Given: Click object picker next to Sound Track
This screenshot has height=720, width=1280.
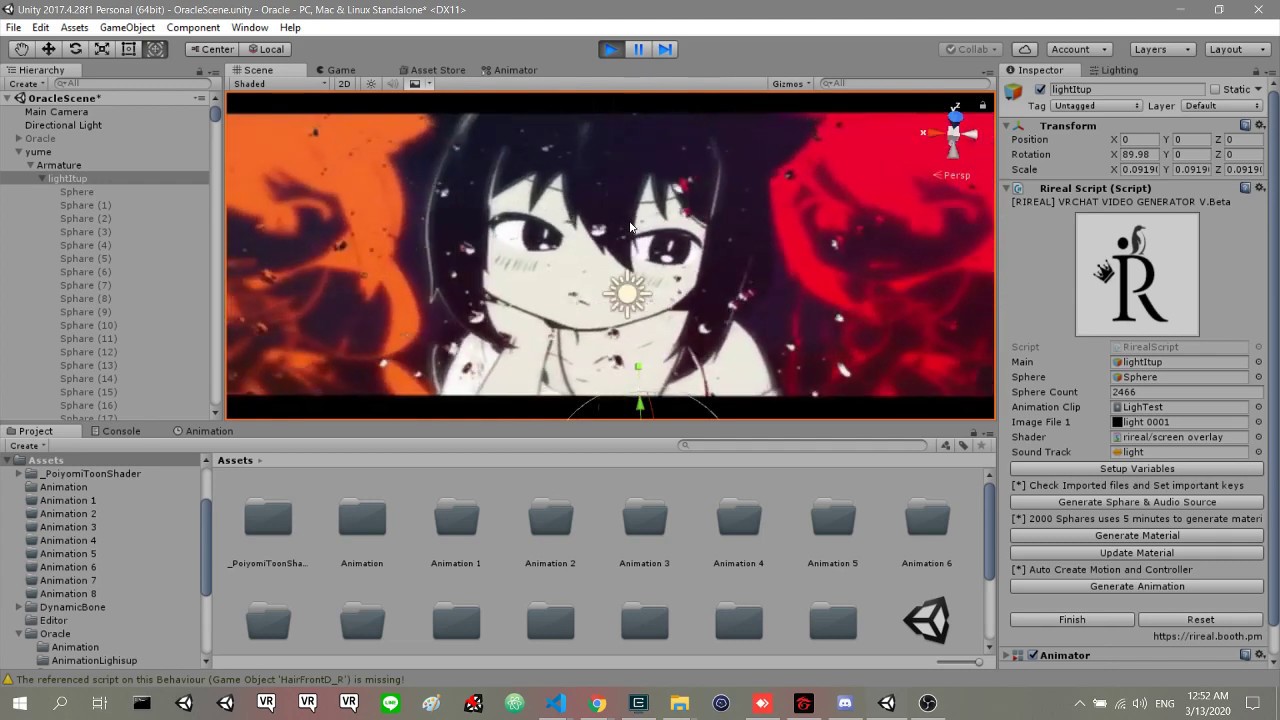Looking at the screenshot, I should [1258, 452].
